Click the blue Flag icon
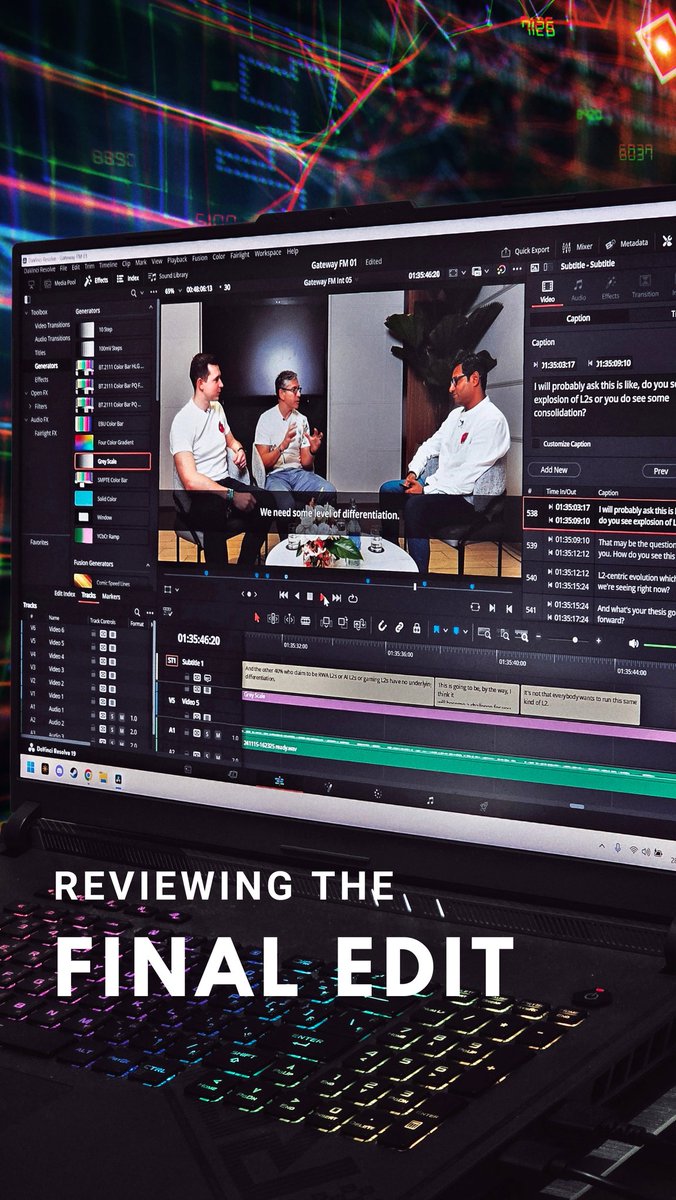Image resolution: width=676 pixels, height=1200 pixels. (436, 630)
